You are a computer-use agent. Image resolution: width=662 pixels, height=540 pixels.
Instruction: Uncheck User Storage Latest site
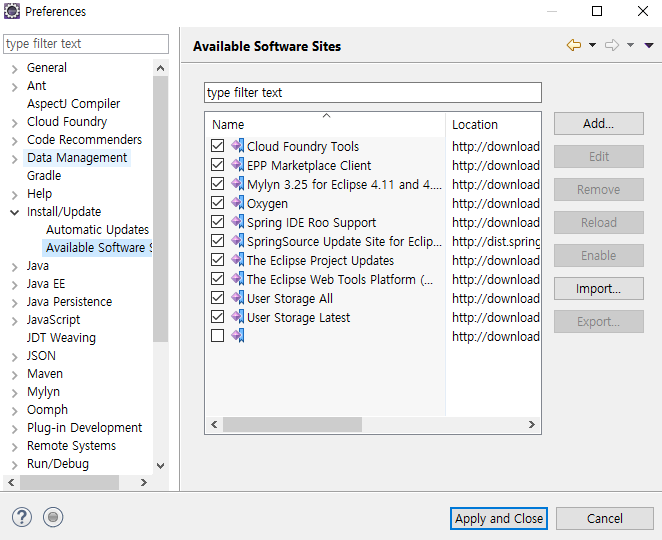pos(217,317)
